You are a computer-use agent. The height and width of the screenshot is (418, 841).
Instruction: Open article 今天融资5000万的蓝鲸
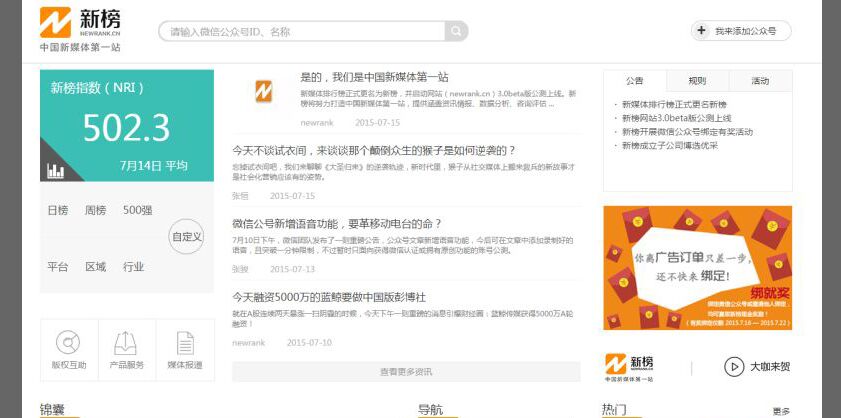pyautogui.click(x=329, y=297)
